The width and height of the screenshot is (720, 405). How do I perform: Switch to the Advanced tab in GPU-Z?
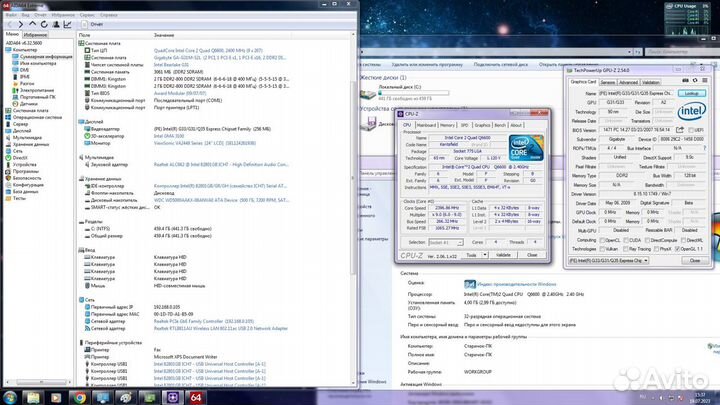[x=628, y=82]
